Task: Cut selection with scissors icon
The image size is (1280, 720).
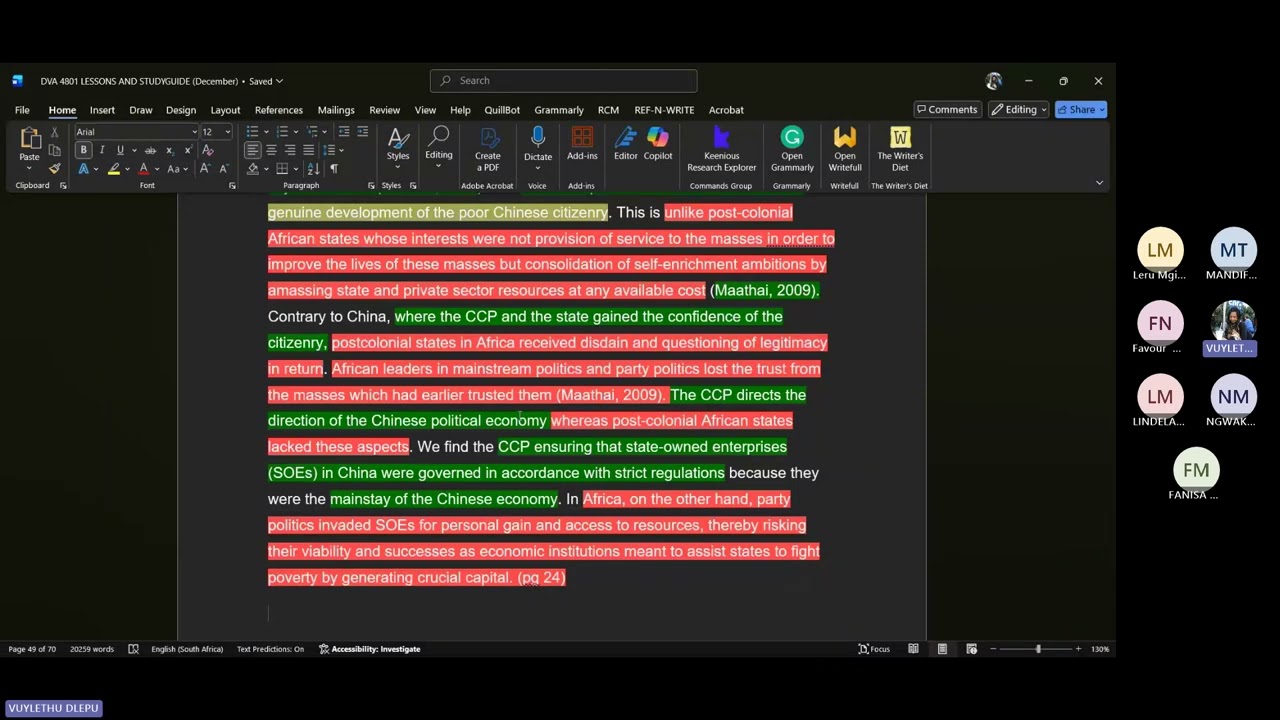Action: click(x=54, y=132)
